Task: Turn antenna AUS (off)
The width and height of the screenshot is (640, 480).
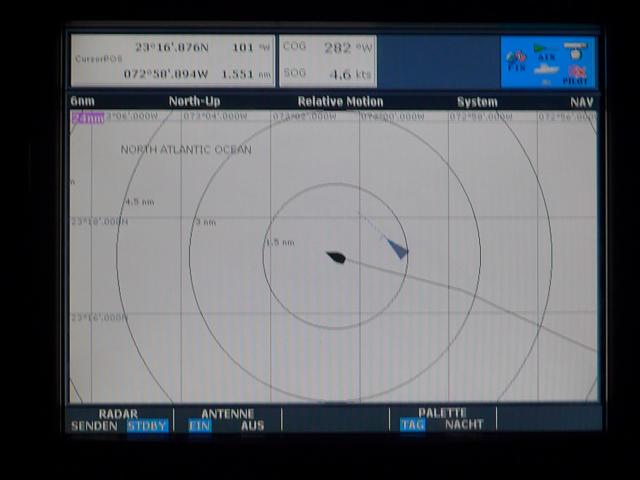Action: pos(253,425)
